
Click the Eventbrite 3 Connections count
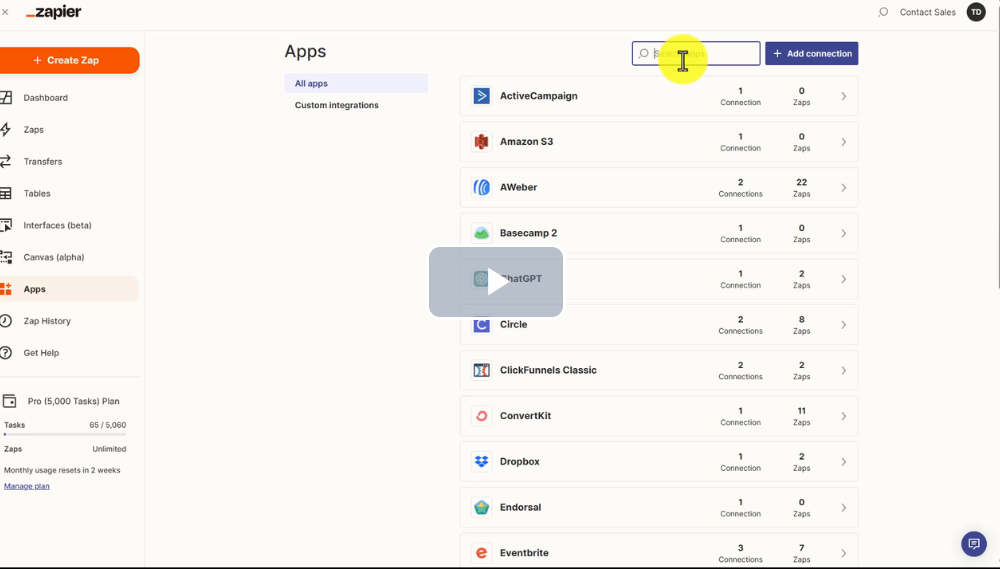point(740,553)
